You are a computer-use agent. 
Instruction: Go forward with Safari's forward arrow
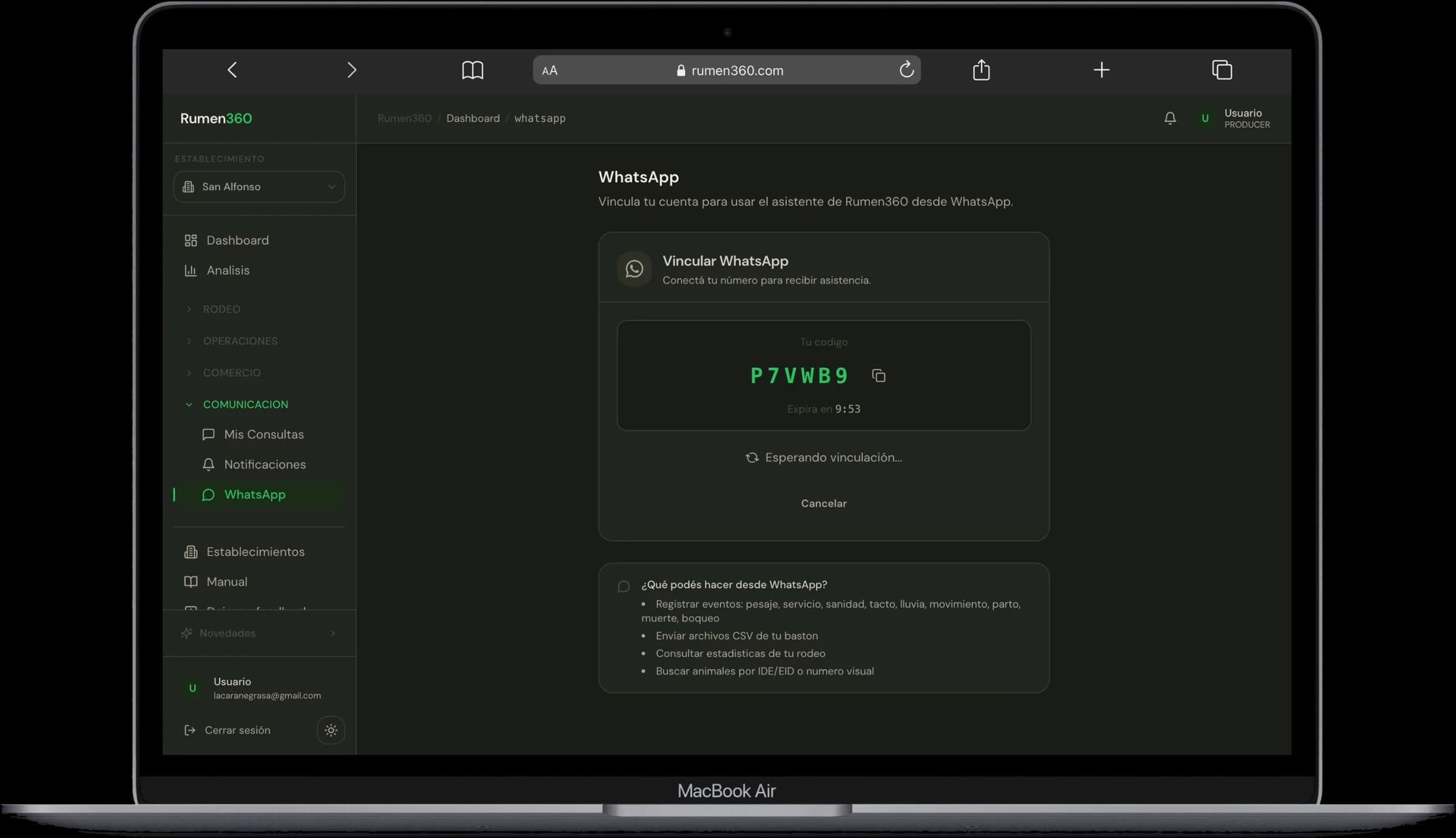pyautogui.click(x=351, y=70)
